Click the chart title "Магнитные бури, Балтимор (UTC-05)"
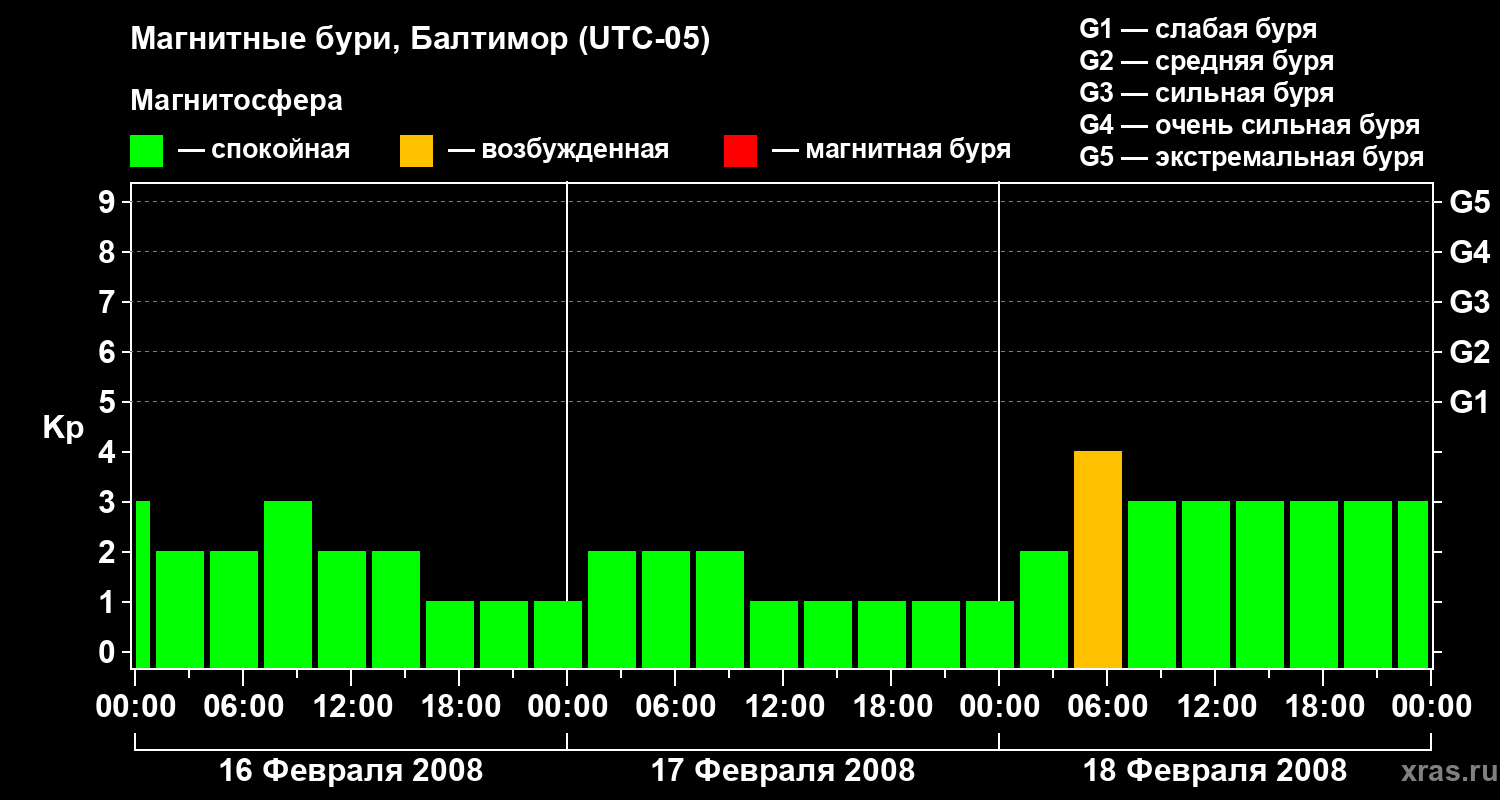Image resolution: width=1500 pixels, height=800 pixels. pyautogui.click(x=420, y=40)
